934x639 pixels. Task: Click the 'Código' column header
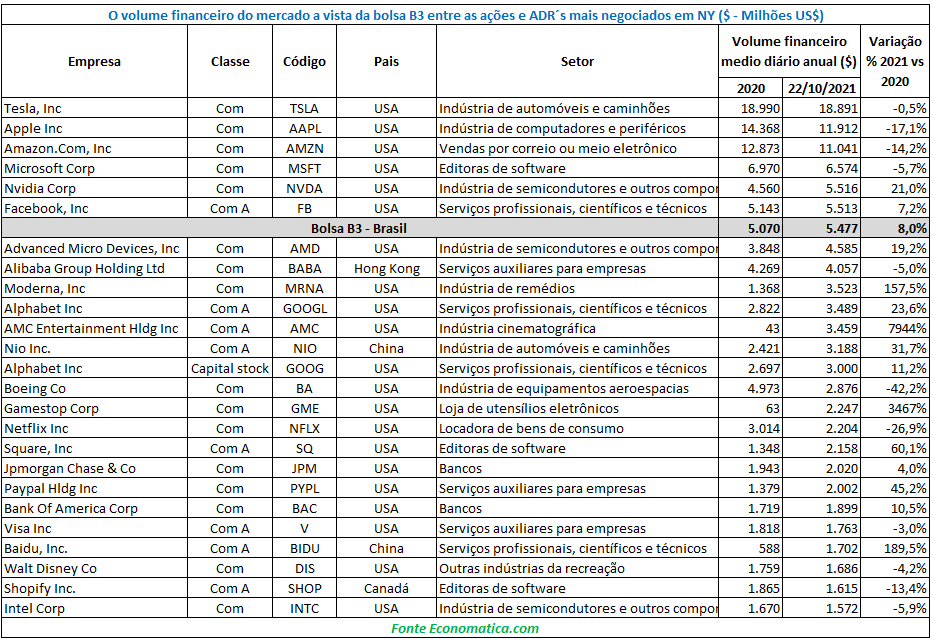(x=304, y=61)
